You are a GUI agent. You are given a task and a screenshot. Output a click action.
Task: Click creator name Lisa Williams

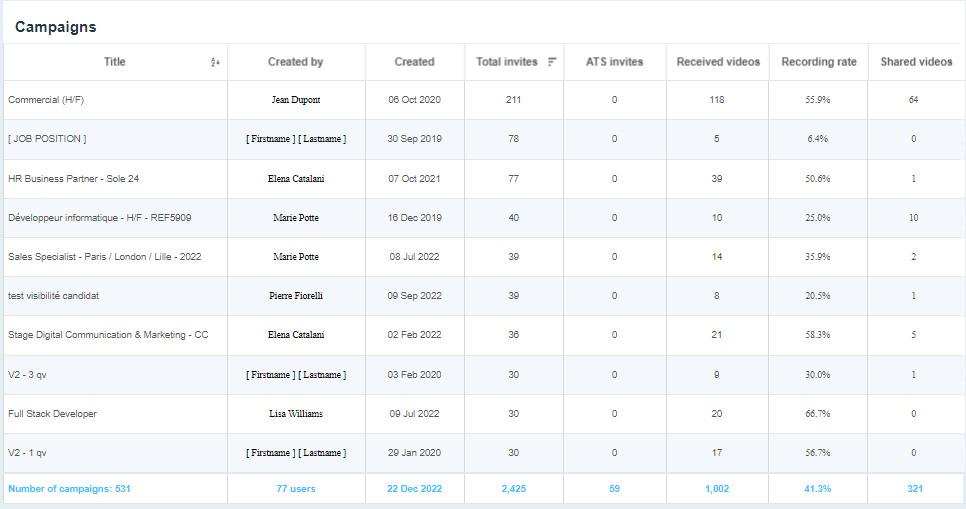pos(296,414)
